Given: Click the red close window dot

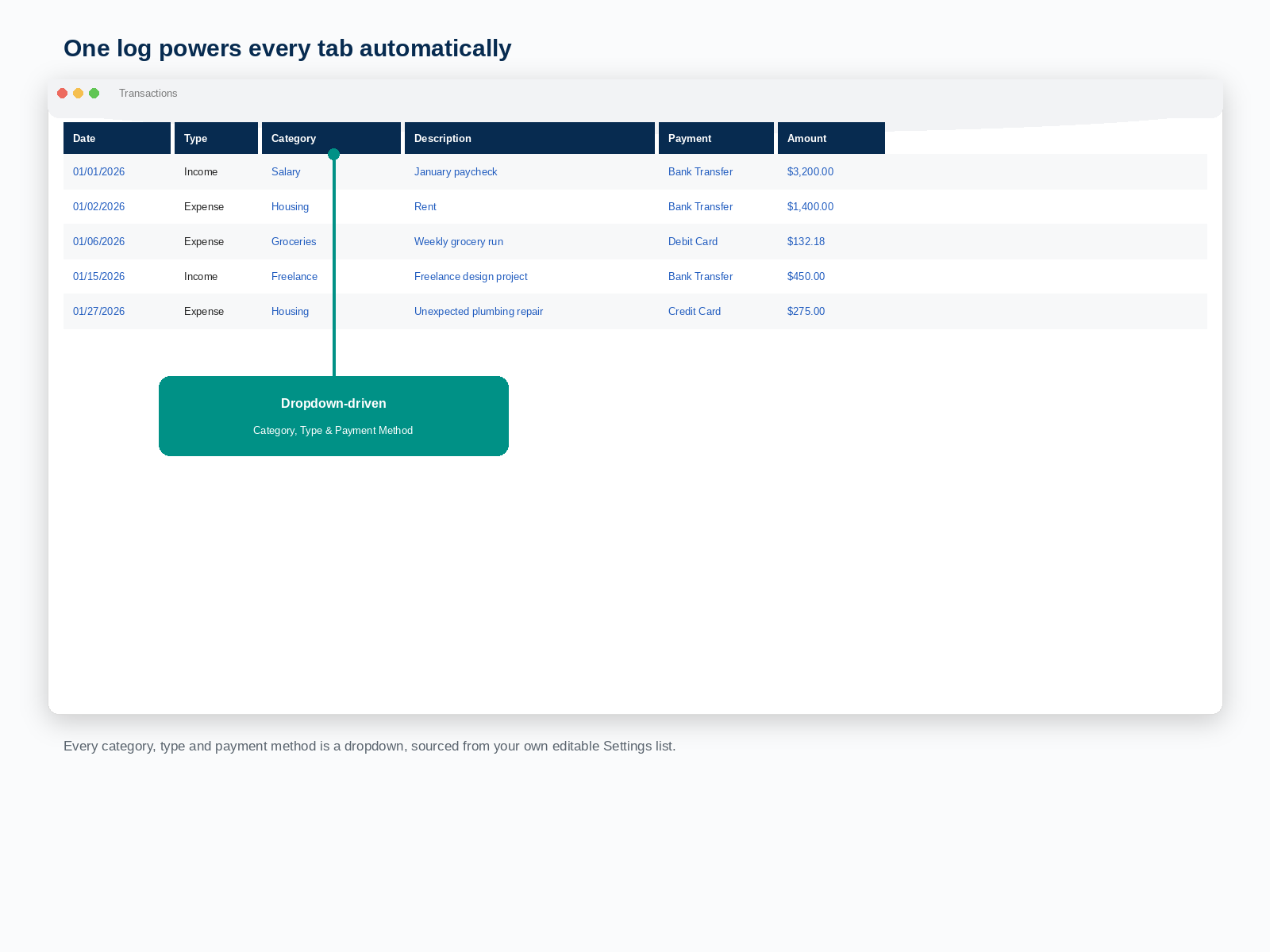Looking at the screenshot, I should pos(63,94).
